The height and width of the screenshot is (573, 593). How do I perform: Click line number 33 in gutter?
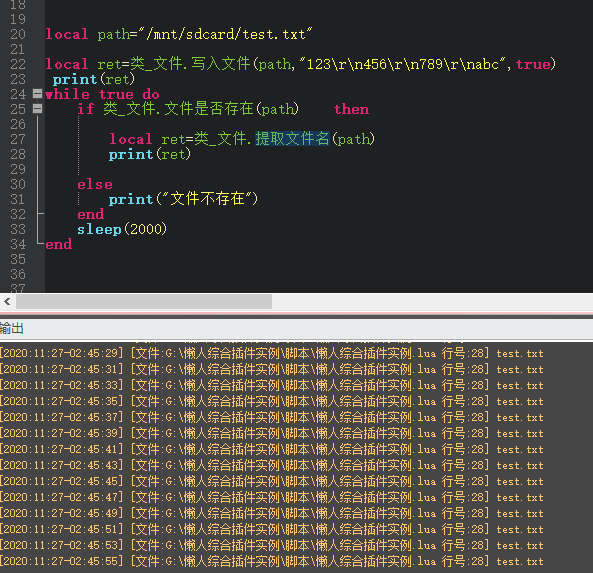click(18, 229)
